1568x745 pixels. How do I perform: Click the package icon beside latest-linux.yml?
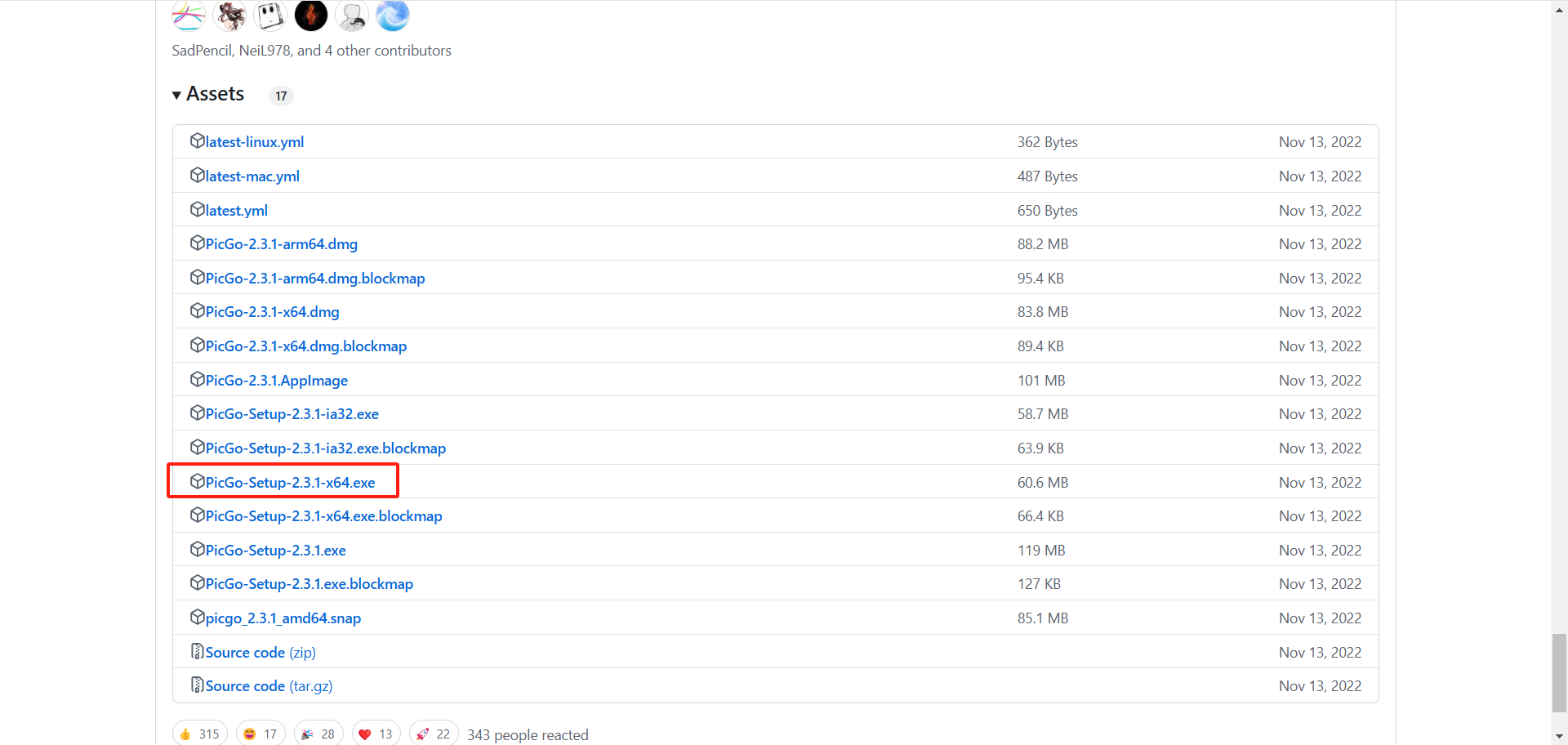197,141
